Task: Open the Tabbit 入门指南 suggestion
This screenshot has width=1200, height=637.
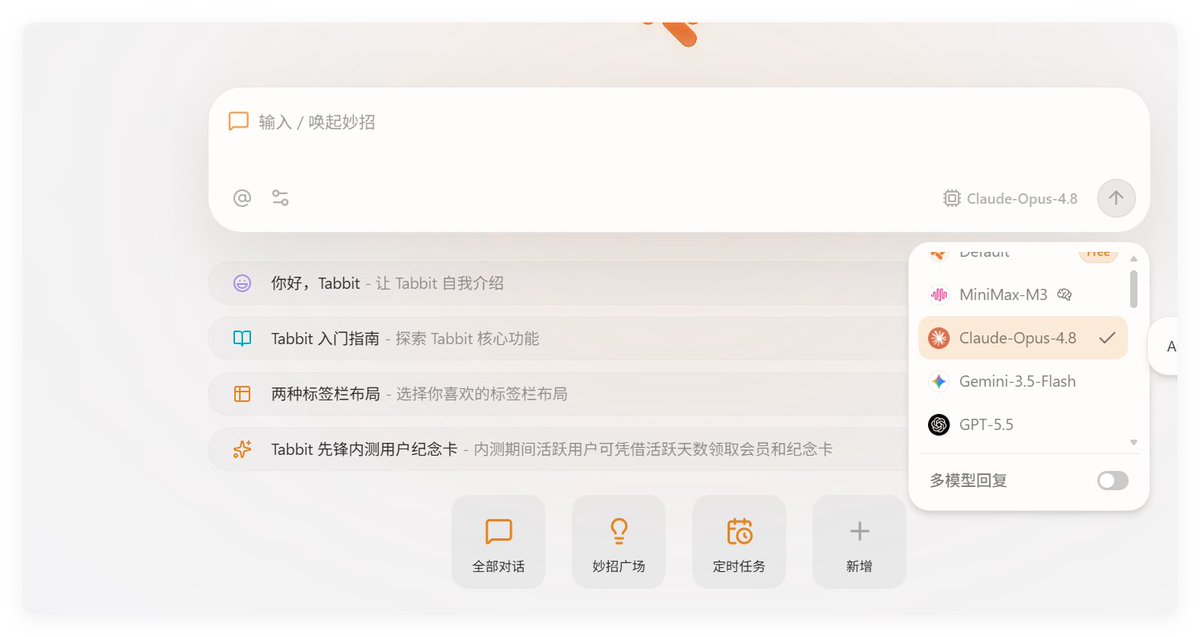Action: 560,338
